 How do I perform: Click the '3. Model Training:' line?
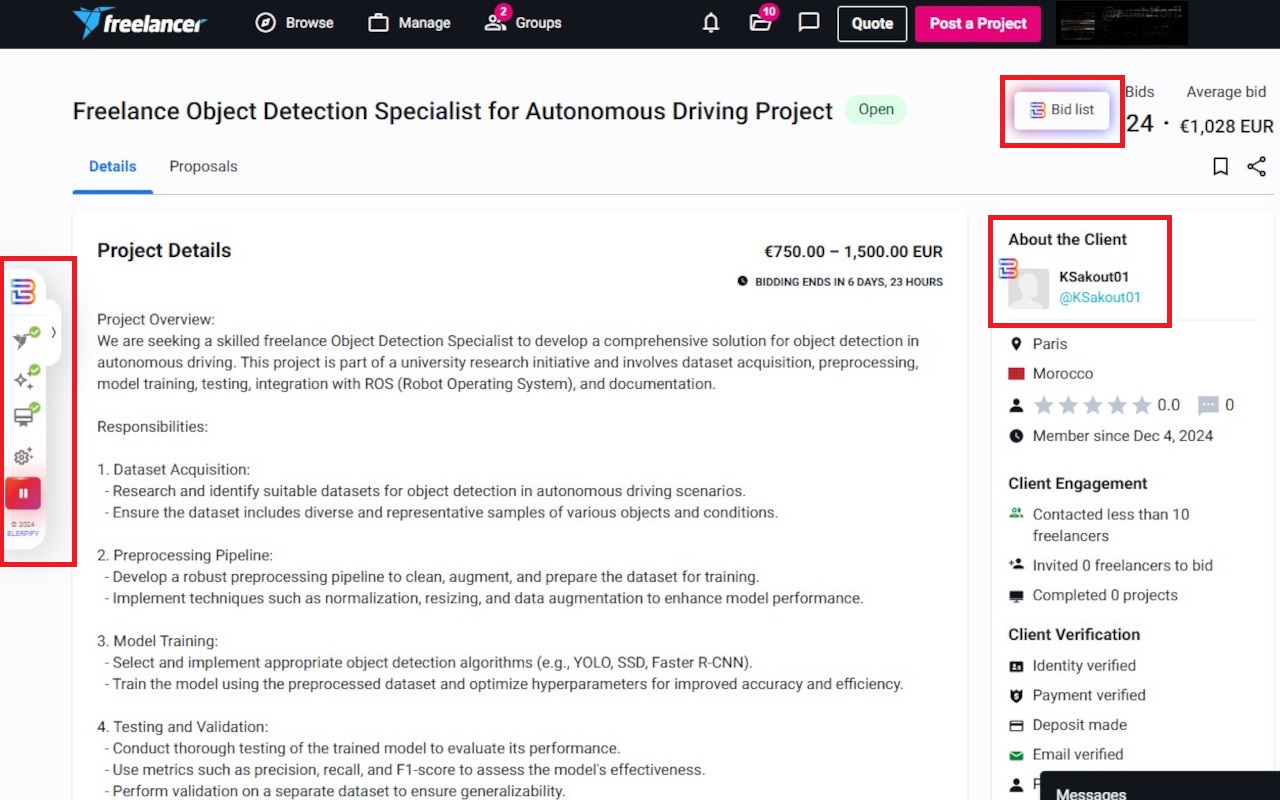157,641
